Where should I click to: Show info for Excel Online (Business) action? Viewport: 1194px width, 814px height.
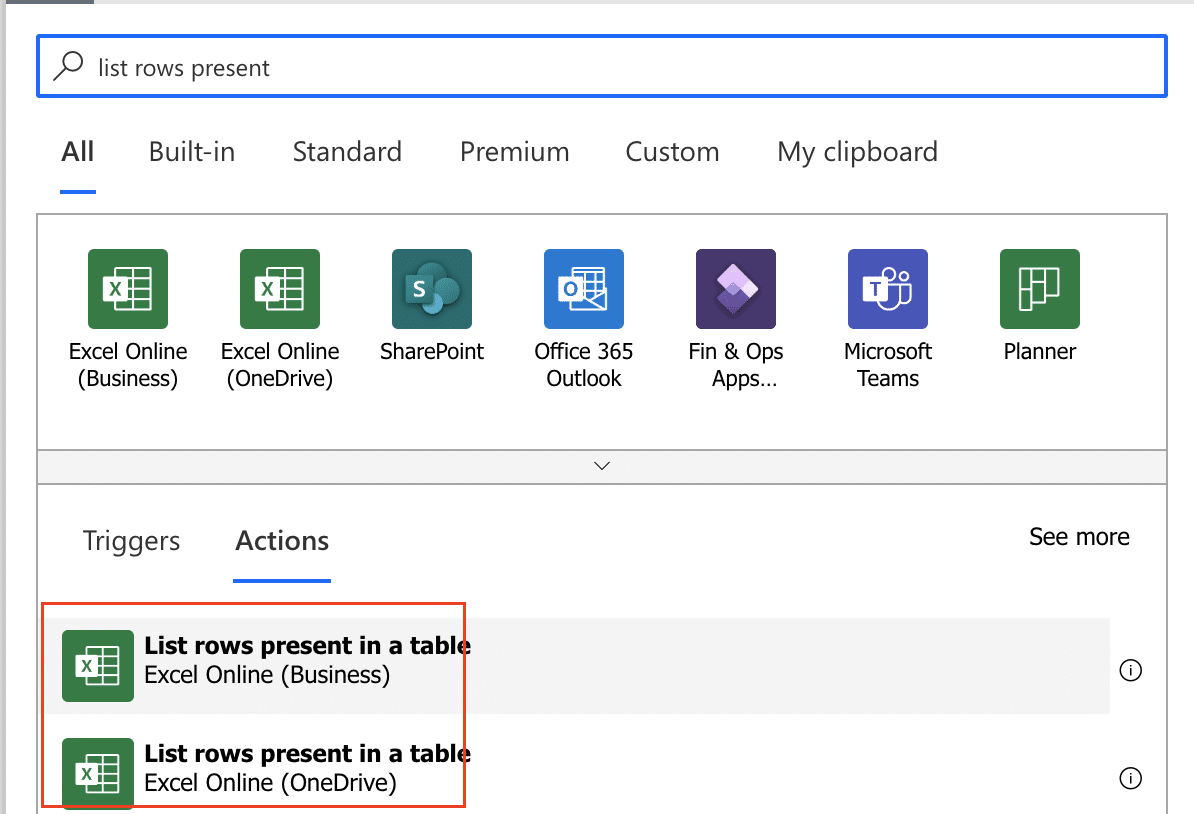click(x=1131, y=670)
